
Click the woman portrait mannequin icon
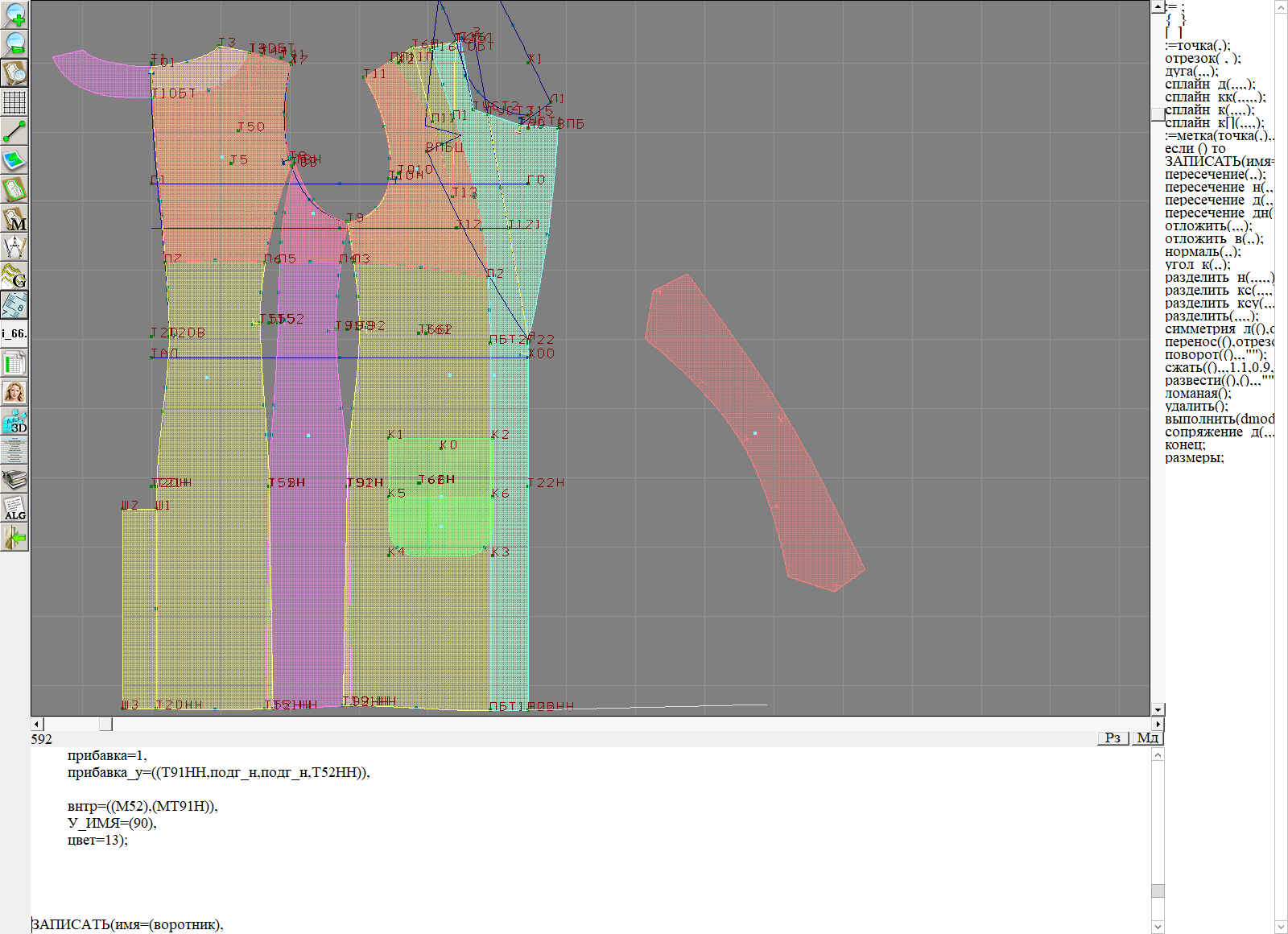click(x=14, y=392)
